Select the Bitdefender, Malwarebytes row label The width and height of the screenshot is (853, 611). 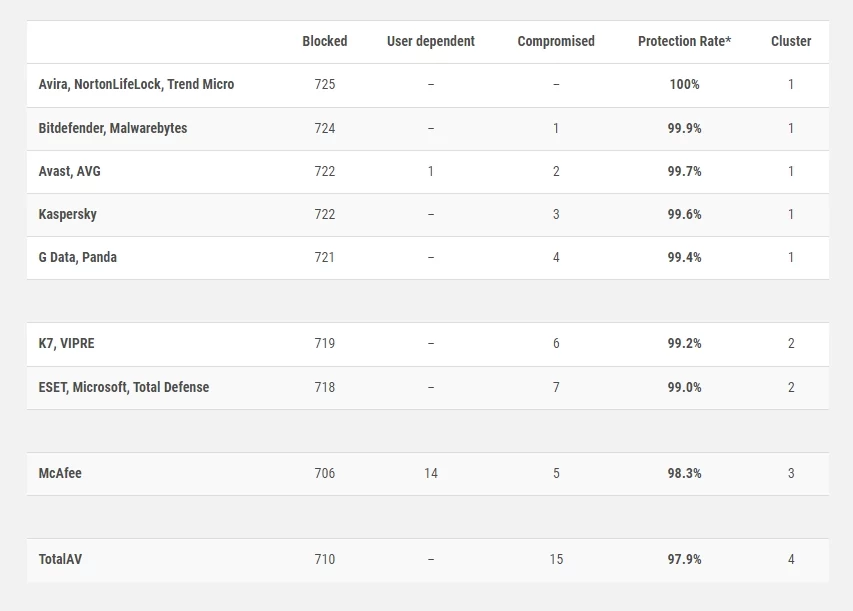pyautogui.click(x=113, y=128)
